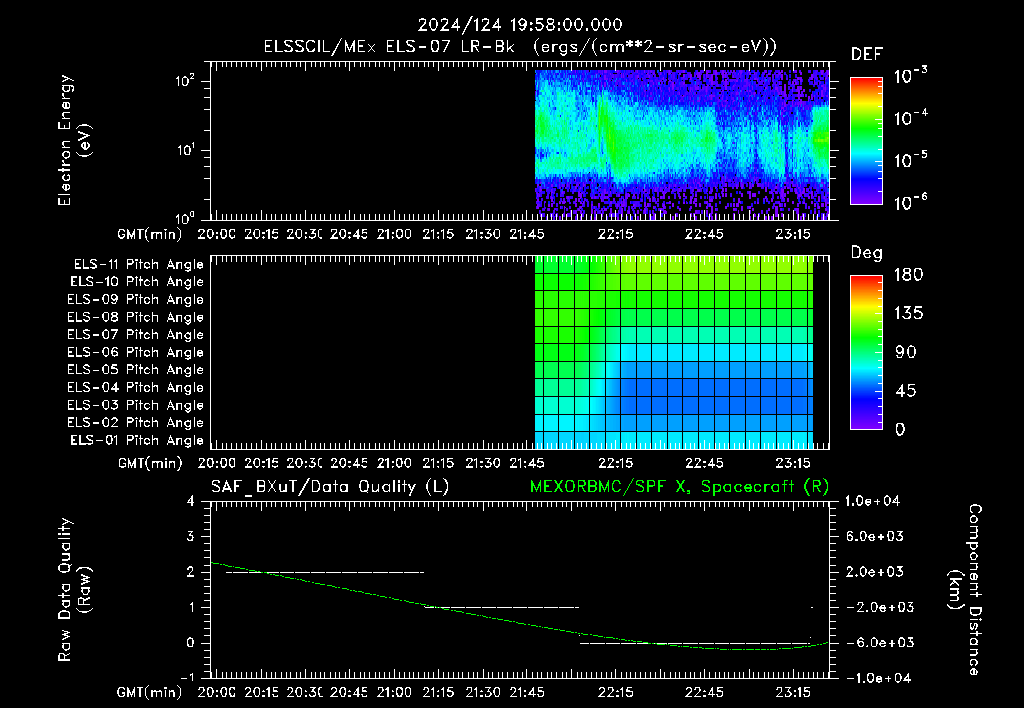Screen dimensions: 1024x708
Task: Select the ELS-06 Pitch Angle row label
Action: [136, 353]
